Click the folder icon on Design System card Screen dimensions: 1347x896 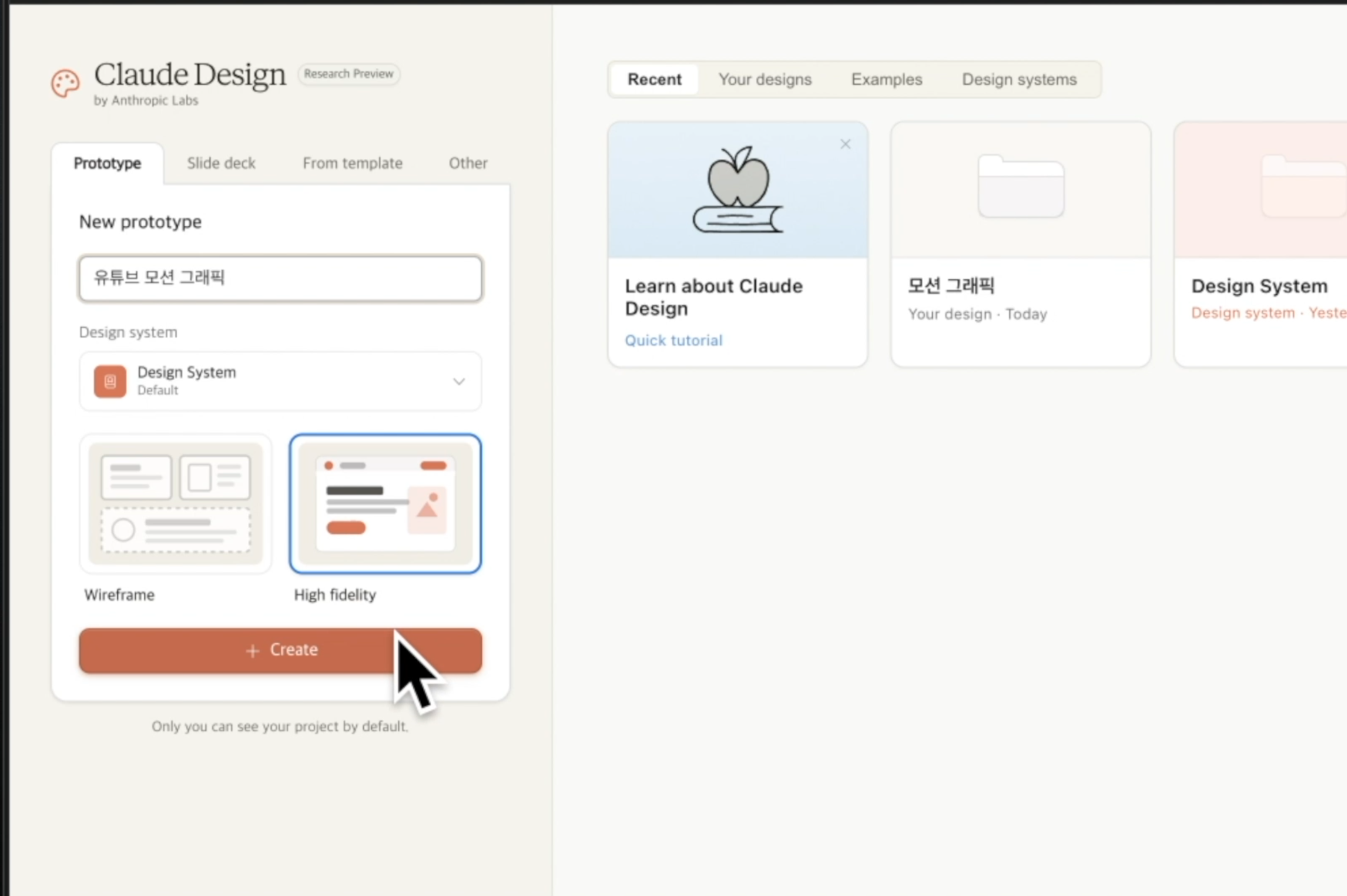coord(1304,186)
